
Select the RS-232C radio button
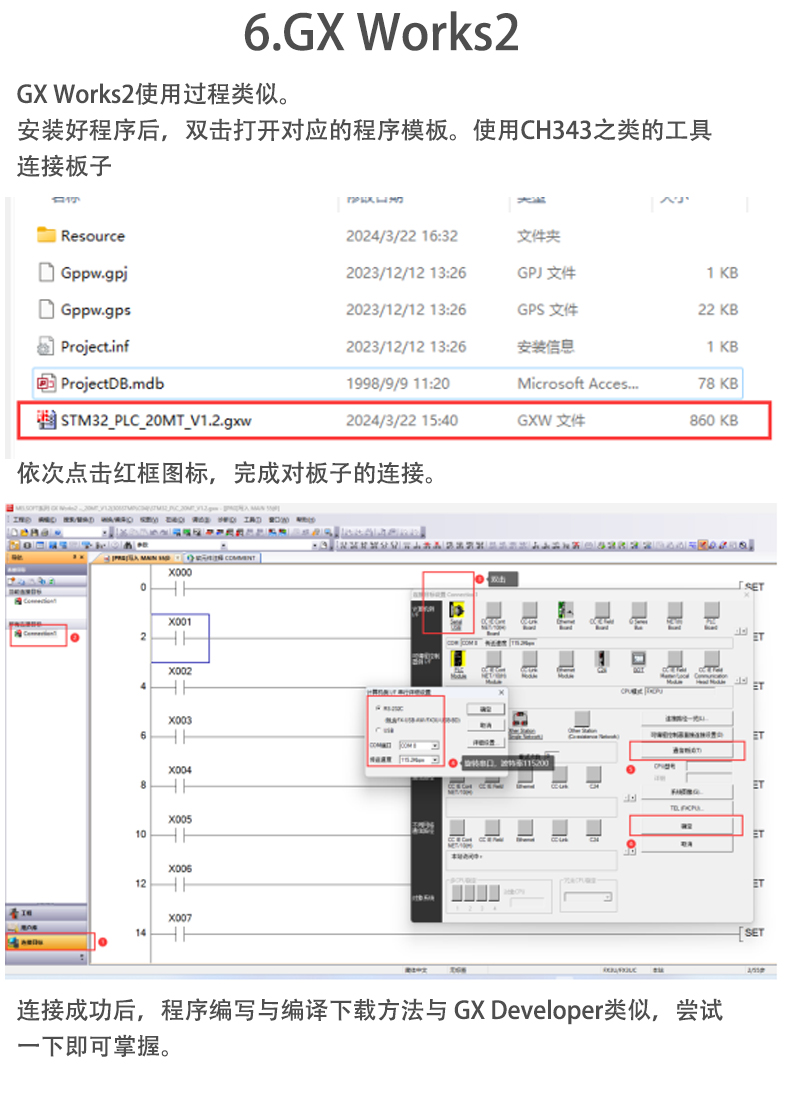coord(377,708)
